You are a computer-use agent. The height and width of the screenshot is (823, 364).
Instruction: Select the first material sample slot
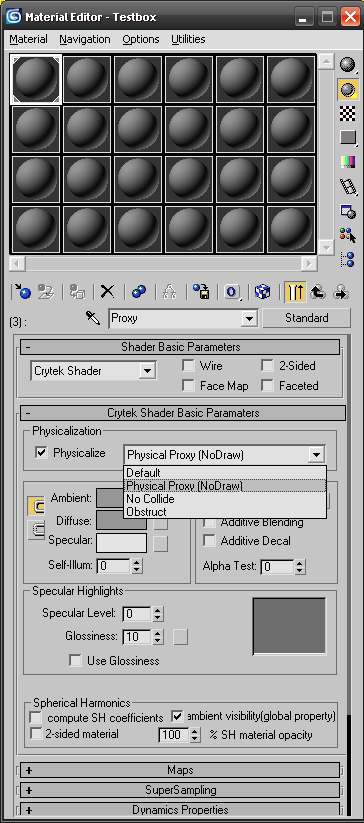[36, 80]
